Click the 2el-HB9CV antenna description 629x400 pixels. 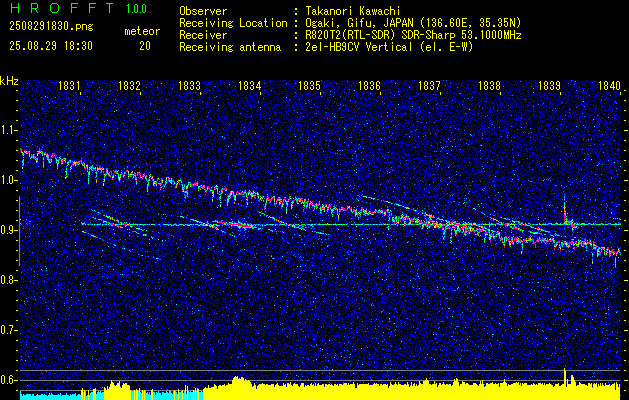pos(388,47)
